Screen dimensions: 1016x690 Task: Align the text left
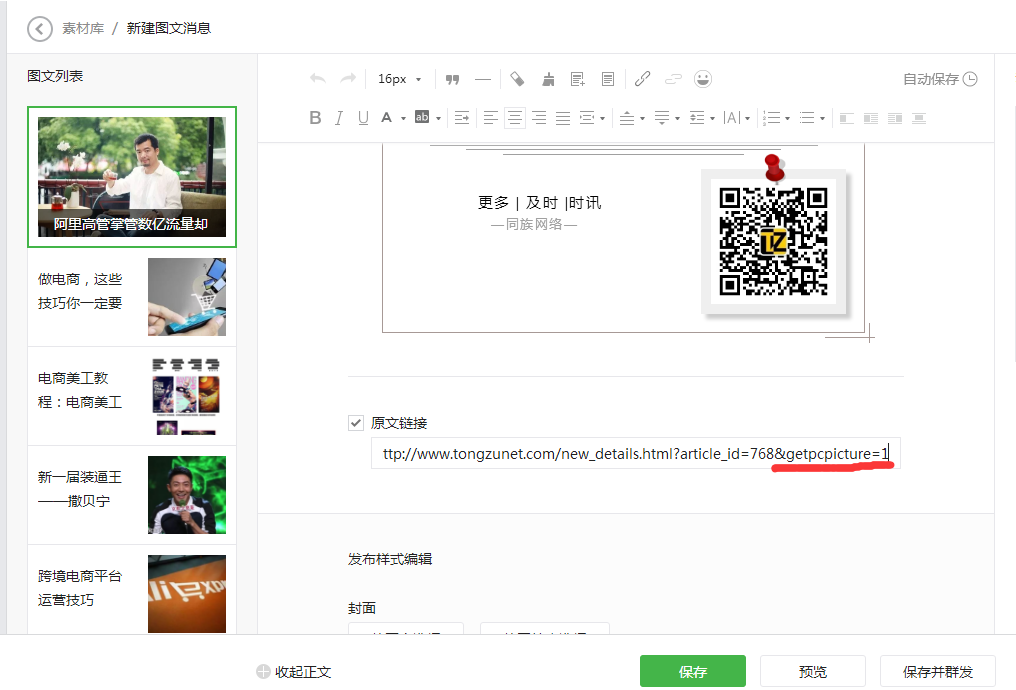491,118
